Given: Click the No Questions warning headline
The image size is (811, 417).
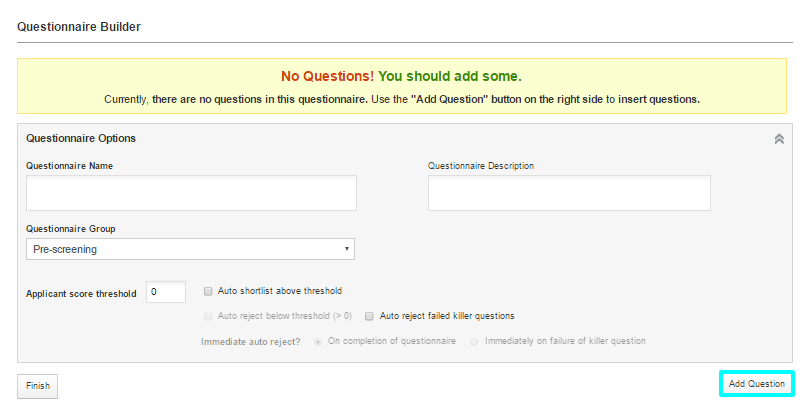Looking at the screenshot, I should [401, 76].
